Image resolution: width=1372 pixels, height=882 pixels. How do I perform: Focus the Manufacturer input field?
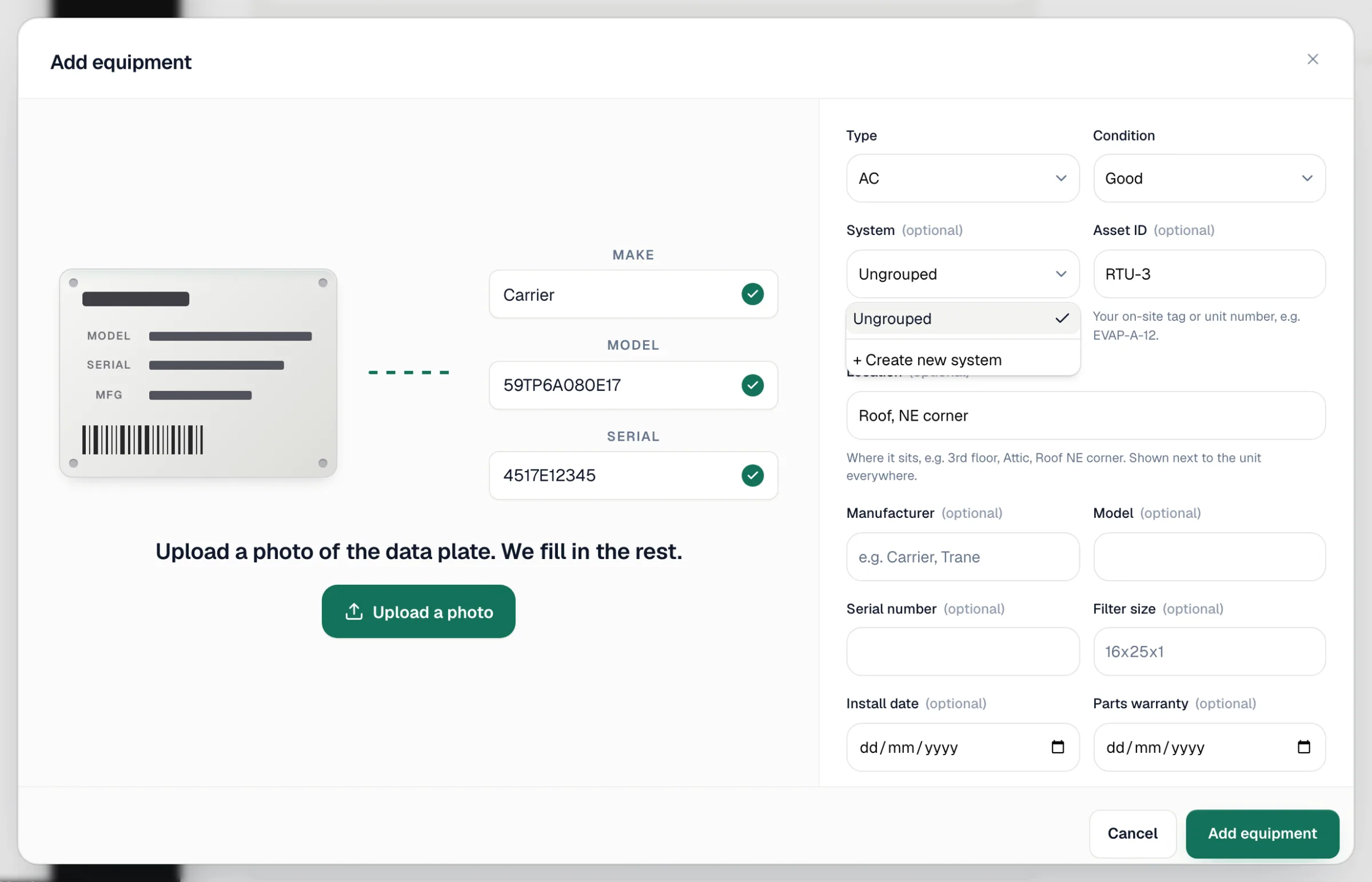click(x=963, y=557)
